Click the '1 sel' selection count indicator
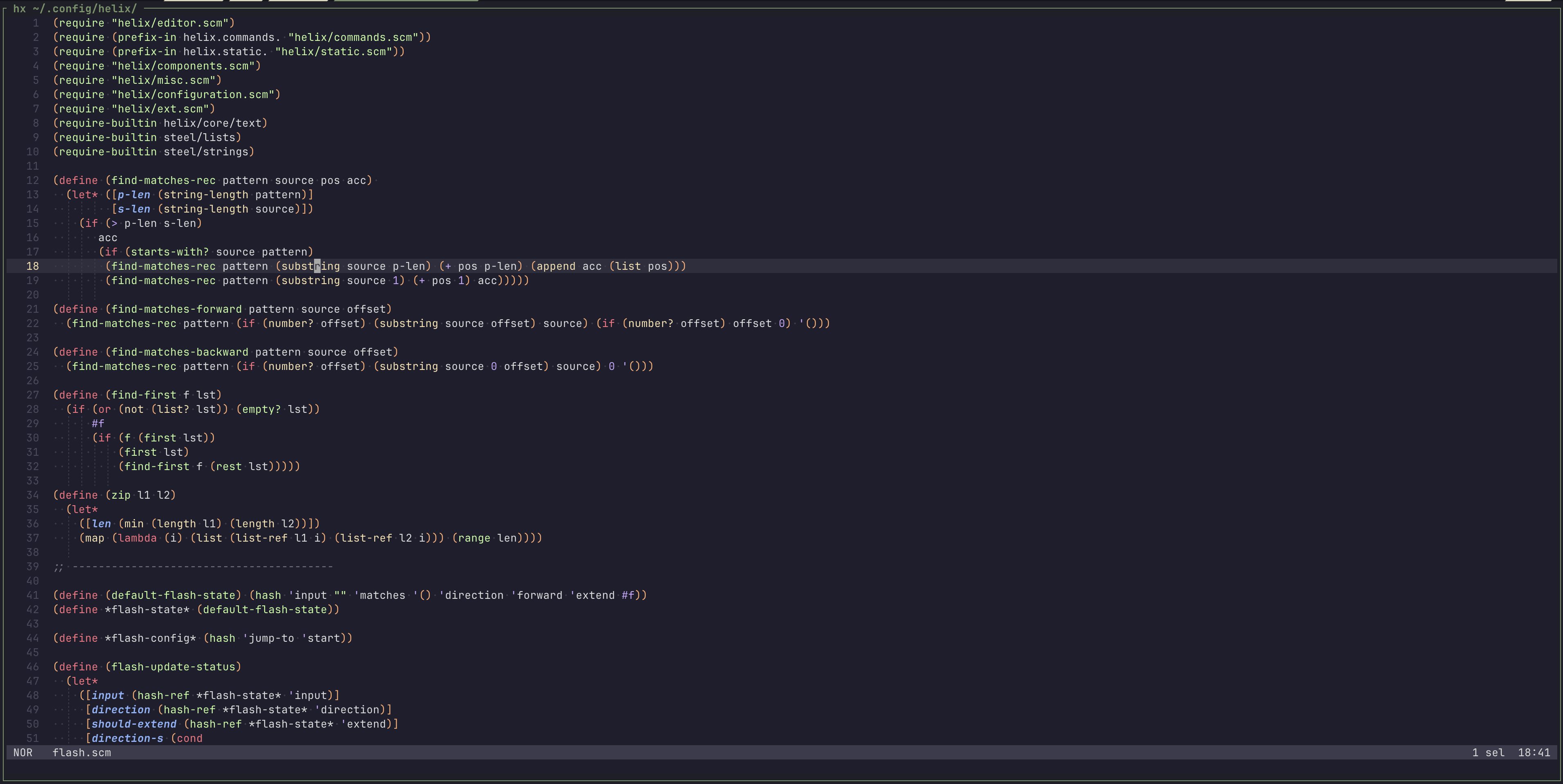The height and width of the screenshot is (784, 1563). (1488, 753)
